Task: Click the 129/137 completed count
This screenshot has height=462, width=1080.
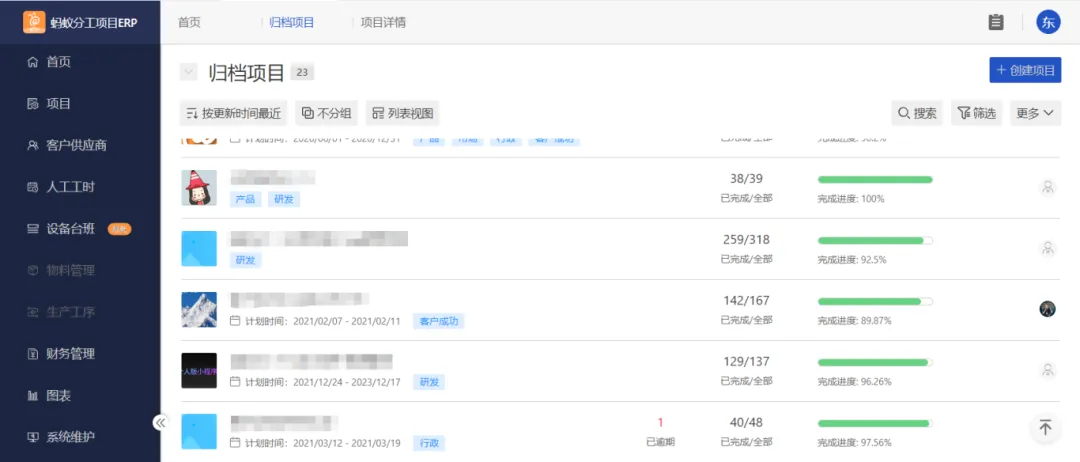Action: pos(747,361)
